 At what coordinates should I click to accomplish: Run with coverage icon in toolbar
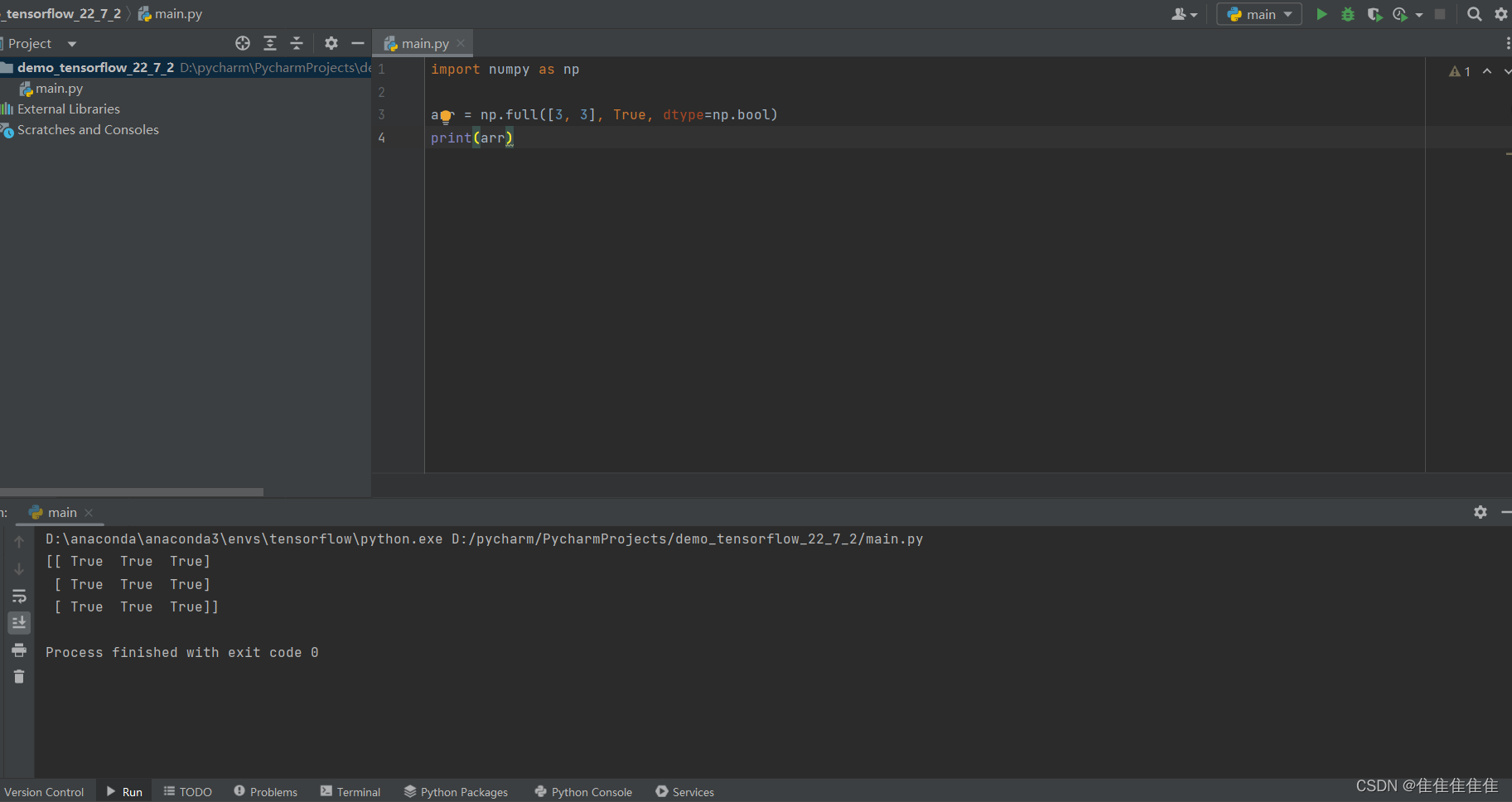(x=1374, y=14)
